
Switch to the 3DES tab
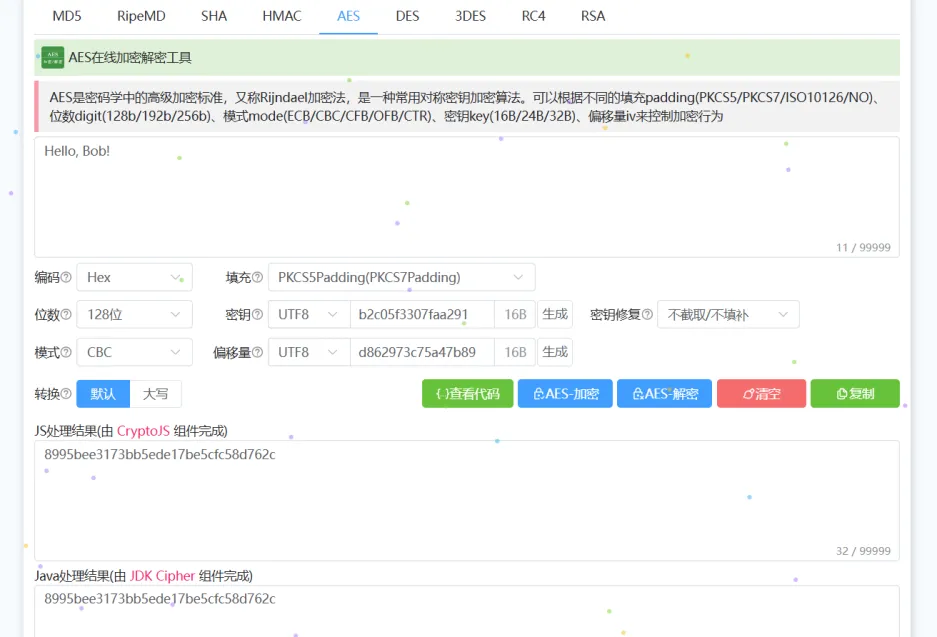tap(470, 16)
